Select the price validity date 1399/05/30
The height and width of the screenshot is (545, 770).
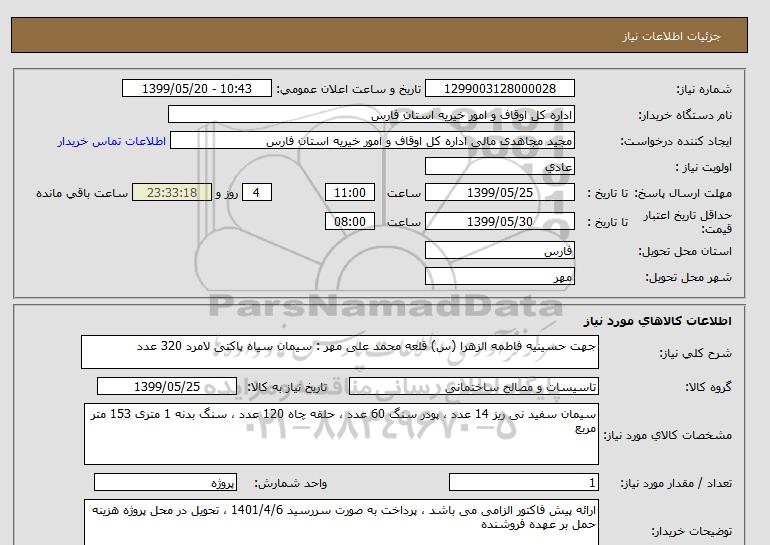[499, 222]
